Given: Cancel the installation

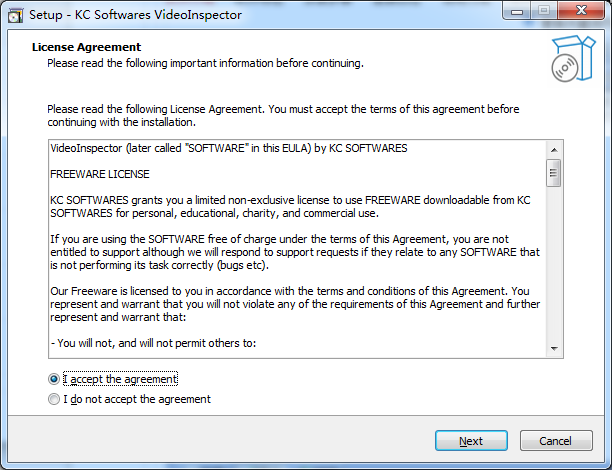Looking at the screenshot, I should [555, 441].
